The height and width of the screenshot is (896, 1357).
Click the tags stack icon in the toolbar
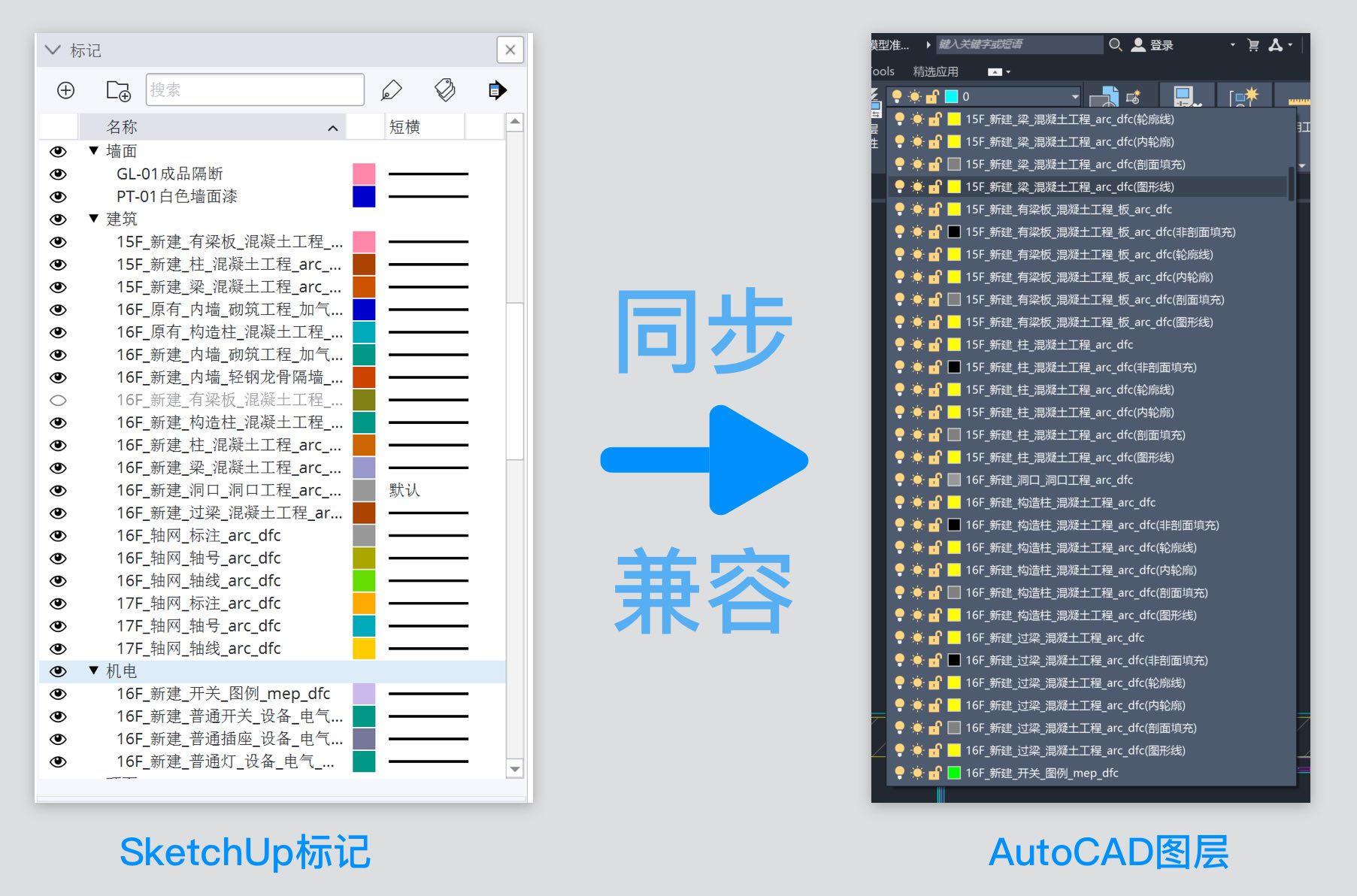pos(445,89)
